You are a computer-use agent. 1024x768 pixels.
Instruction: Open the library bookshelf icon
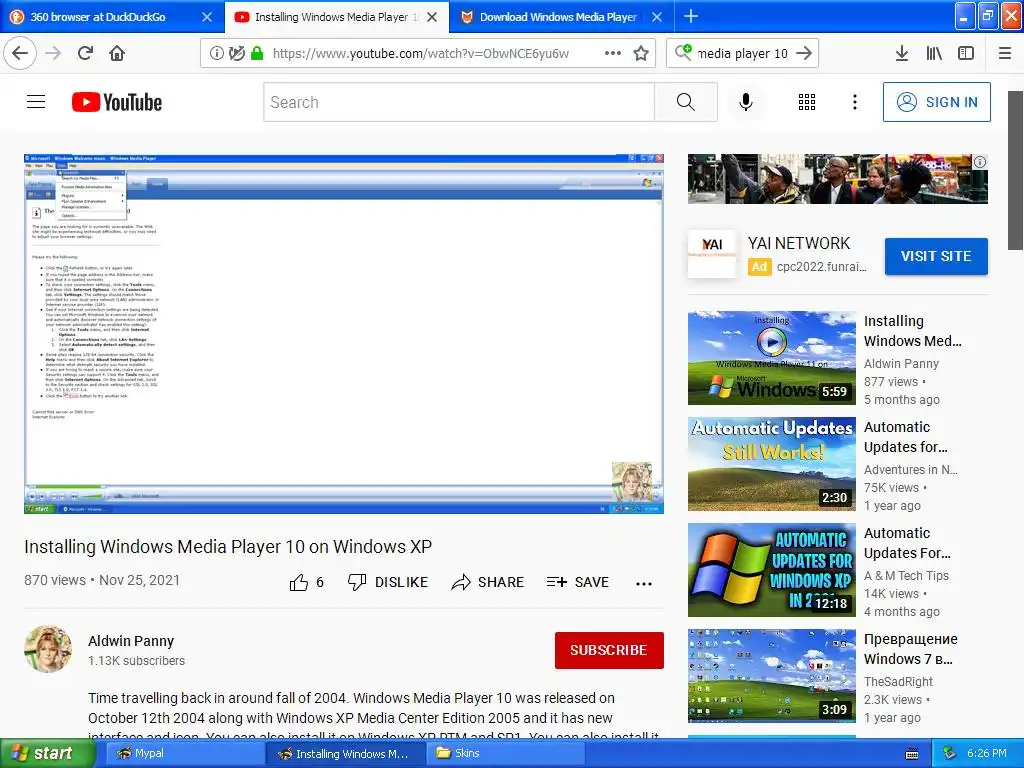click(934, 53)
